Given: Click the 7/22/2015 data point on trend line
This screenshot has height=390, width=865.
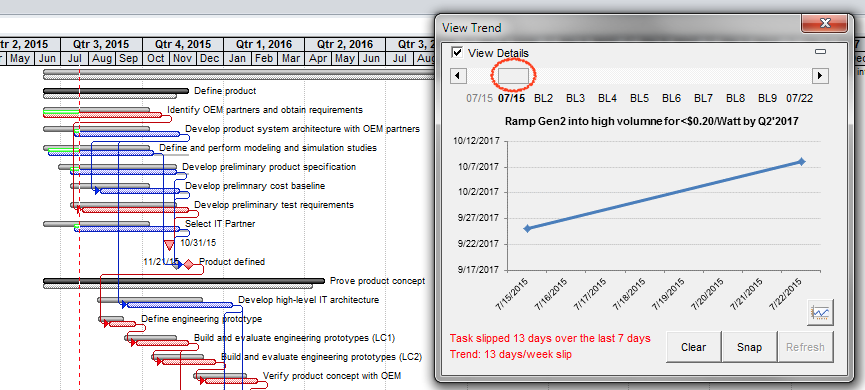Looking at the screenshot, I should (x=801, y=162).
